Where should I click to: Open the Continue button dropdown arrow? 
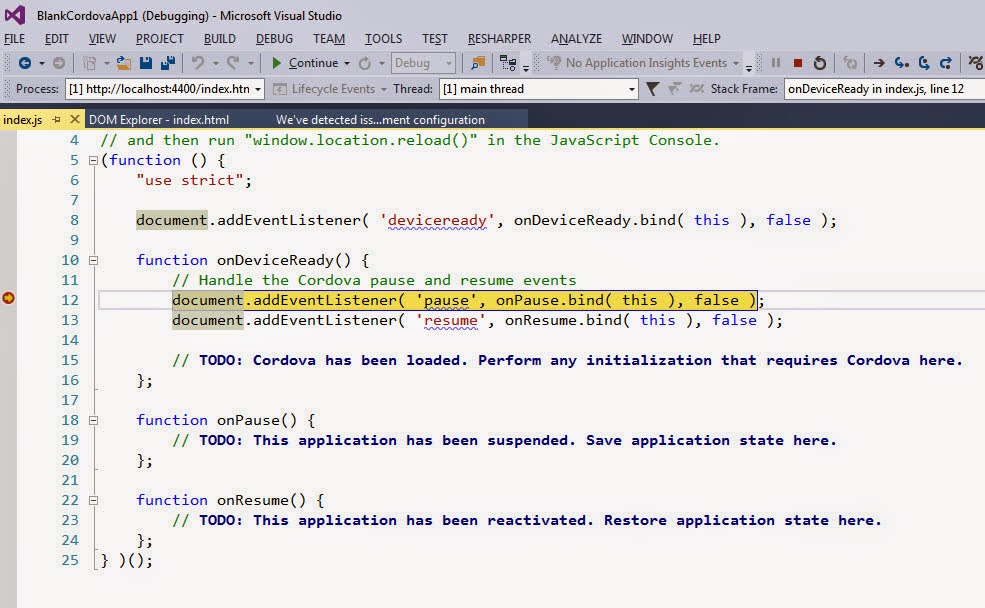click(x=346, y=63)
